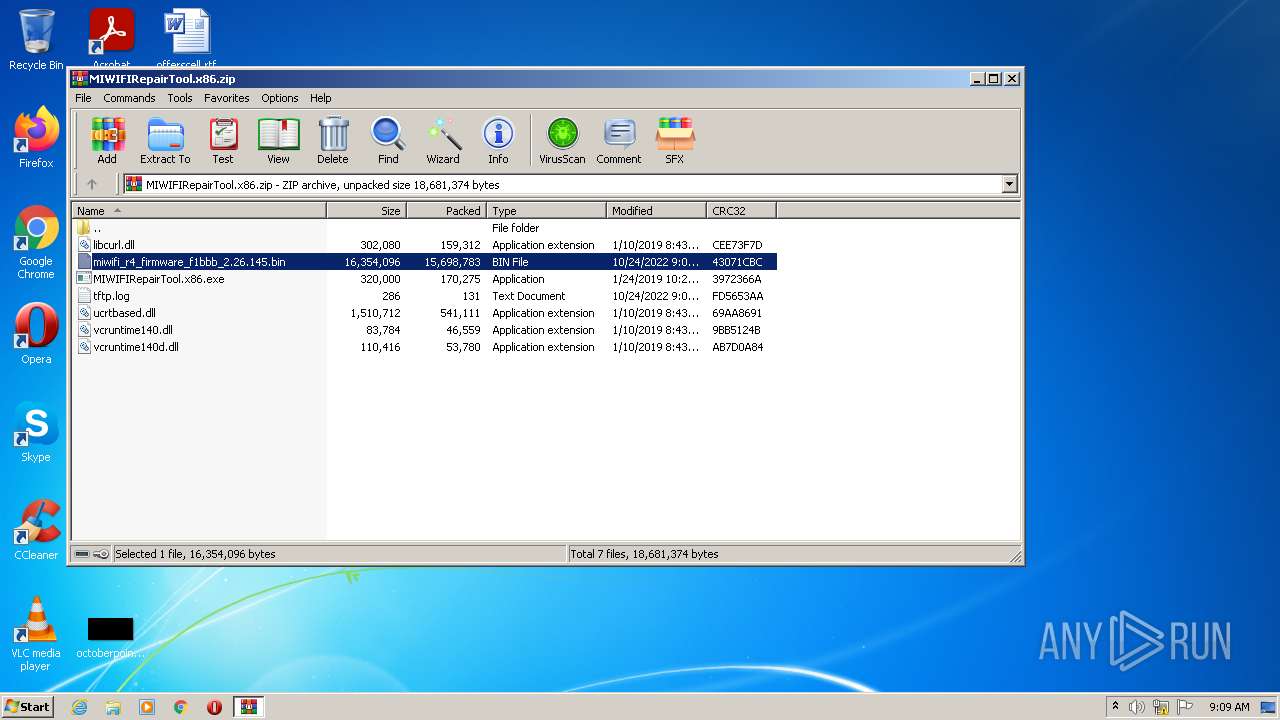Sort by the Modified column header
The image size is (1280, 720).
click(x=656, y=210)
